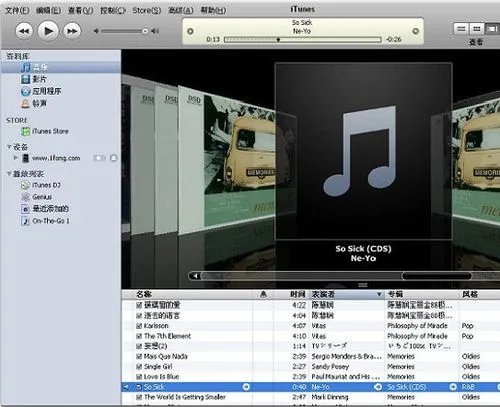
Task: Uncheck the Mas Que Nada checkbox
Action: click(139, 356)
